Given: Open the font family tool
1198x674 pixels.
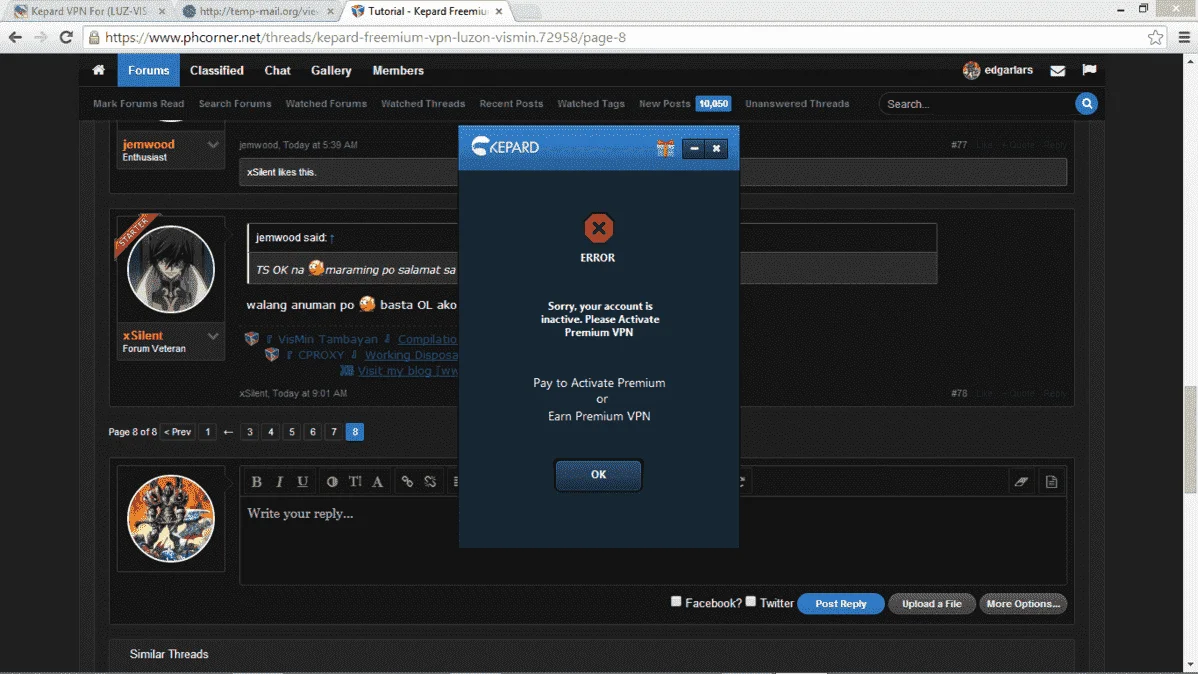Looking at the screenshot, I should [x=377, y=481].
